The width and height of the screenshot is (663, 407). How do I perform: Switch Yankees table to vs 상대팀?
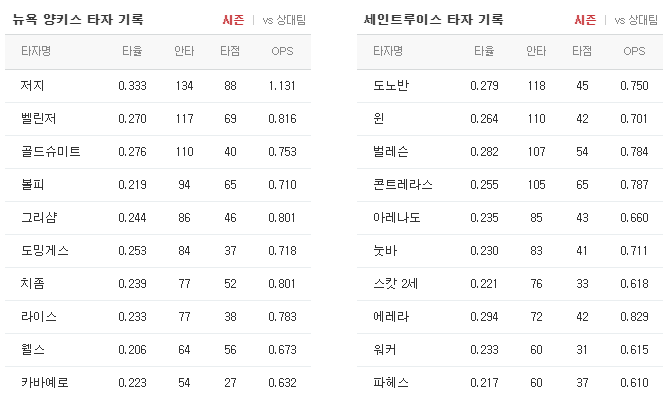coord(284,20)
